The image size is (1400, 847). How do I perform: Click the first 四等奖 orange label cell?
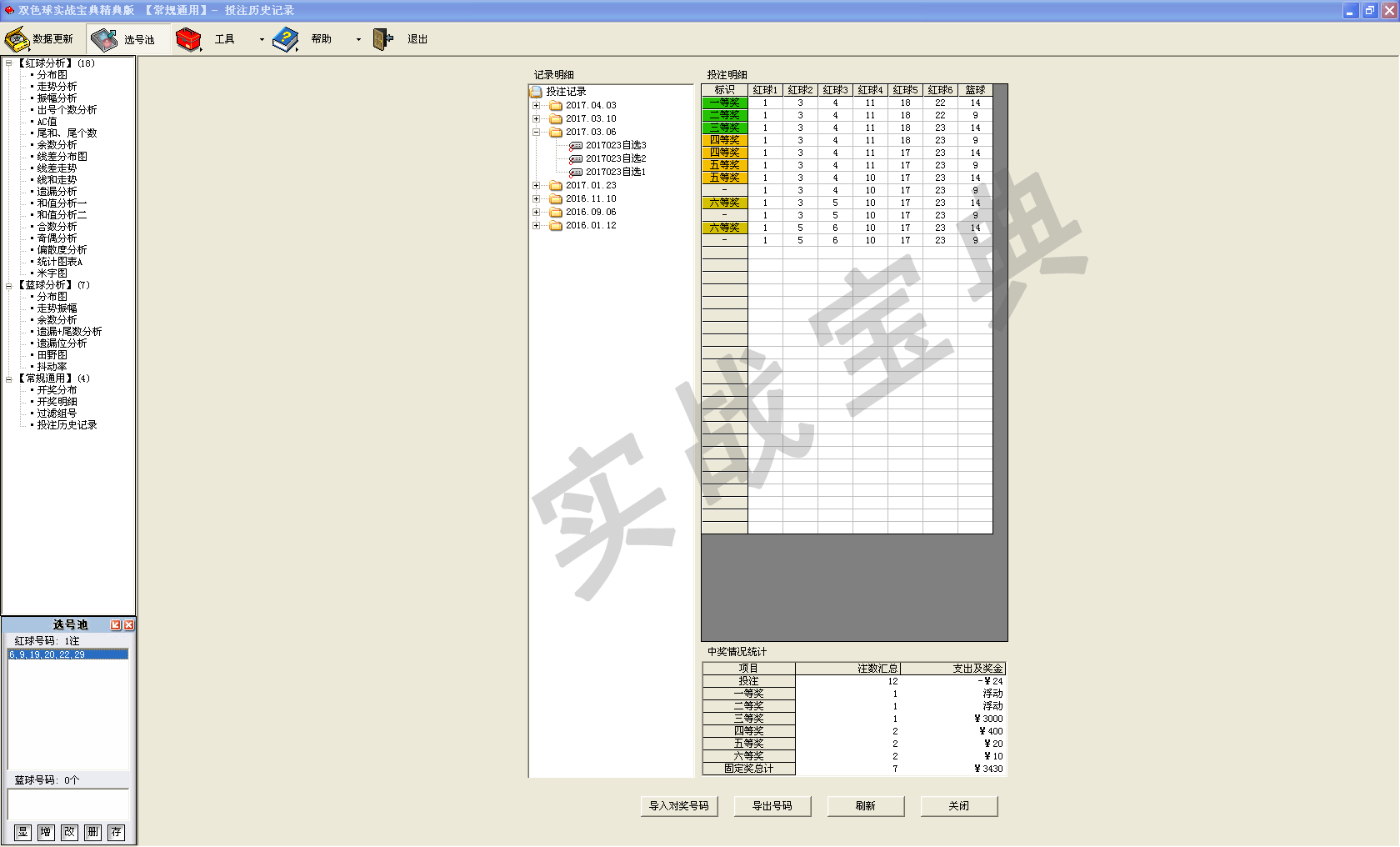pyautogui.click(x=725, y=140)
